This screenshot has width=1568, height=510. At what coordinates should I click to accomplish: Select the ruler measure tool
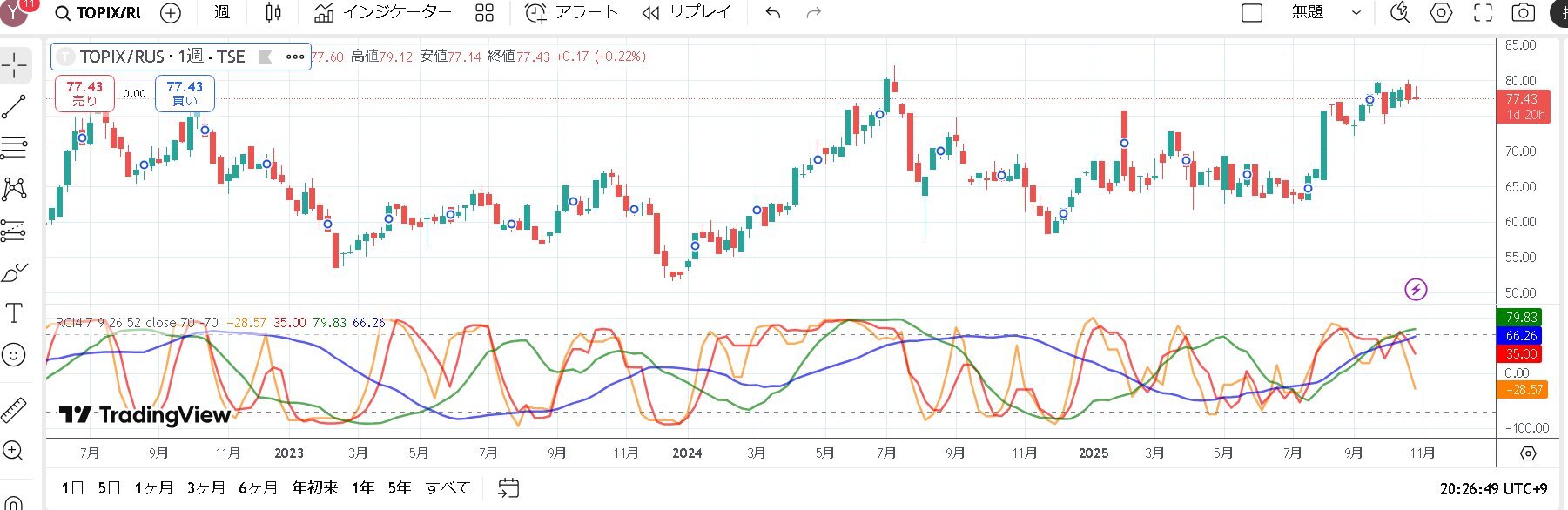pos(14,410)
